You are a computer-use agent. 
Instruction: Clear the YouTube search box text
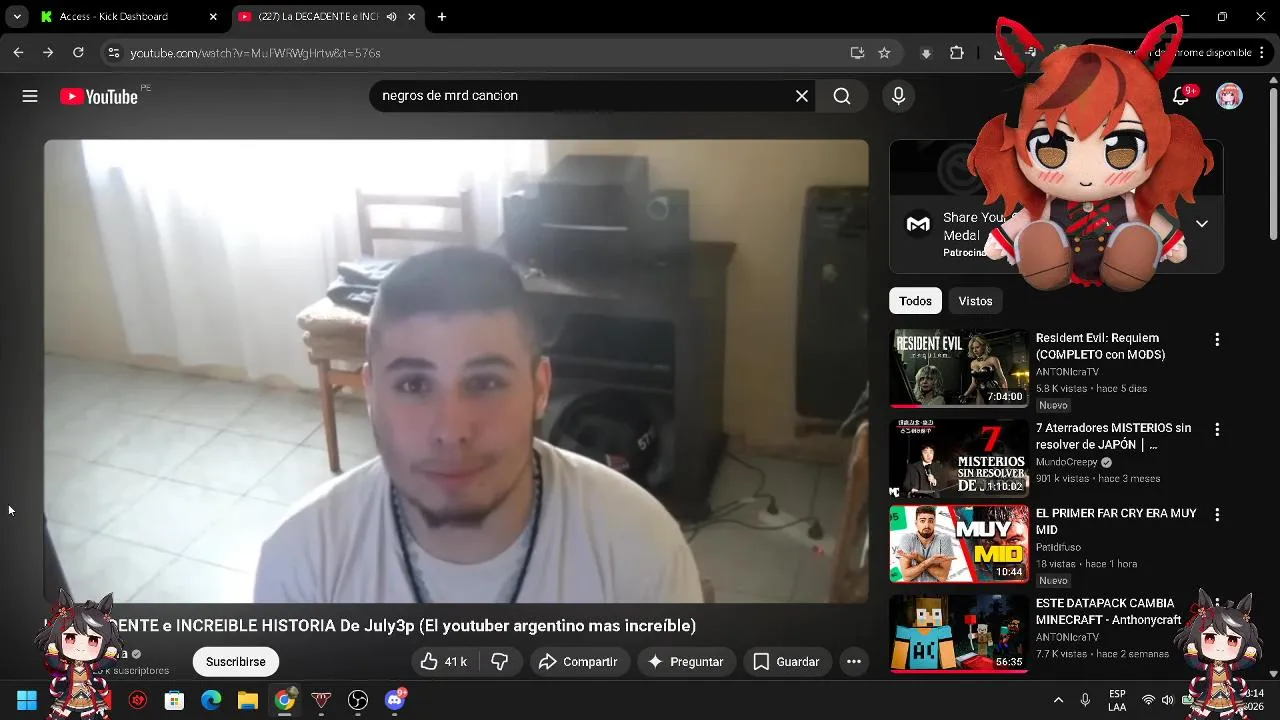point(802,96)
